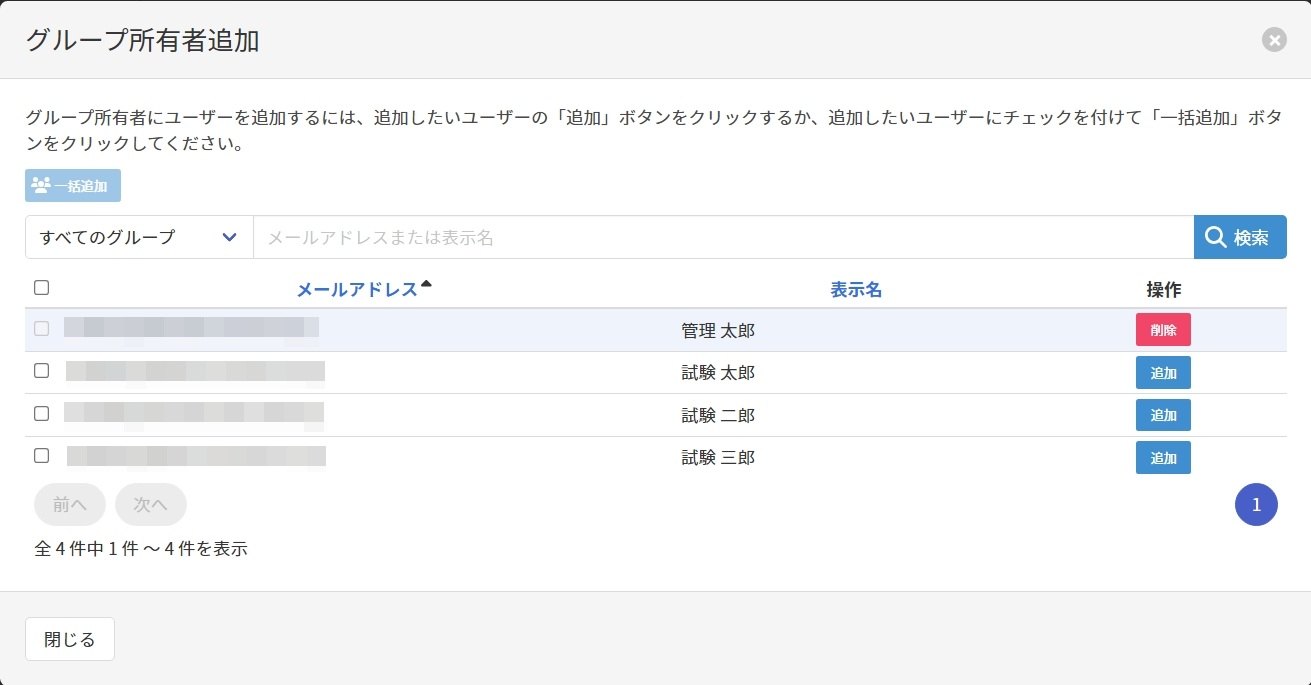Image resolution: width=1311 pixels, height=685 pixels.
Task: Click 追加 for 試験 太郎
Action: click(x=1162, y=373)
